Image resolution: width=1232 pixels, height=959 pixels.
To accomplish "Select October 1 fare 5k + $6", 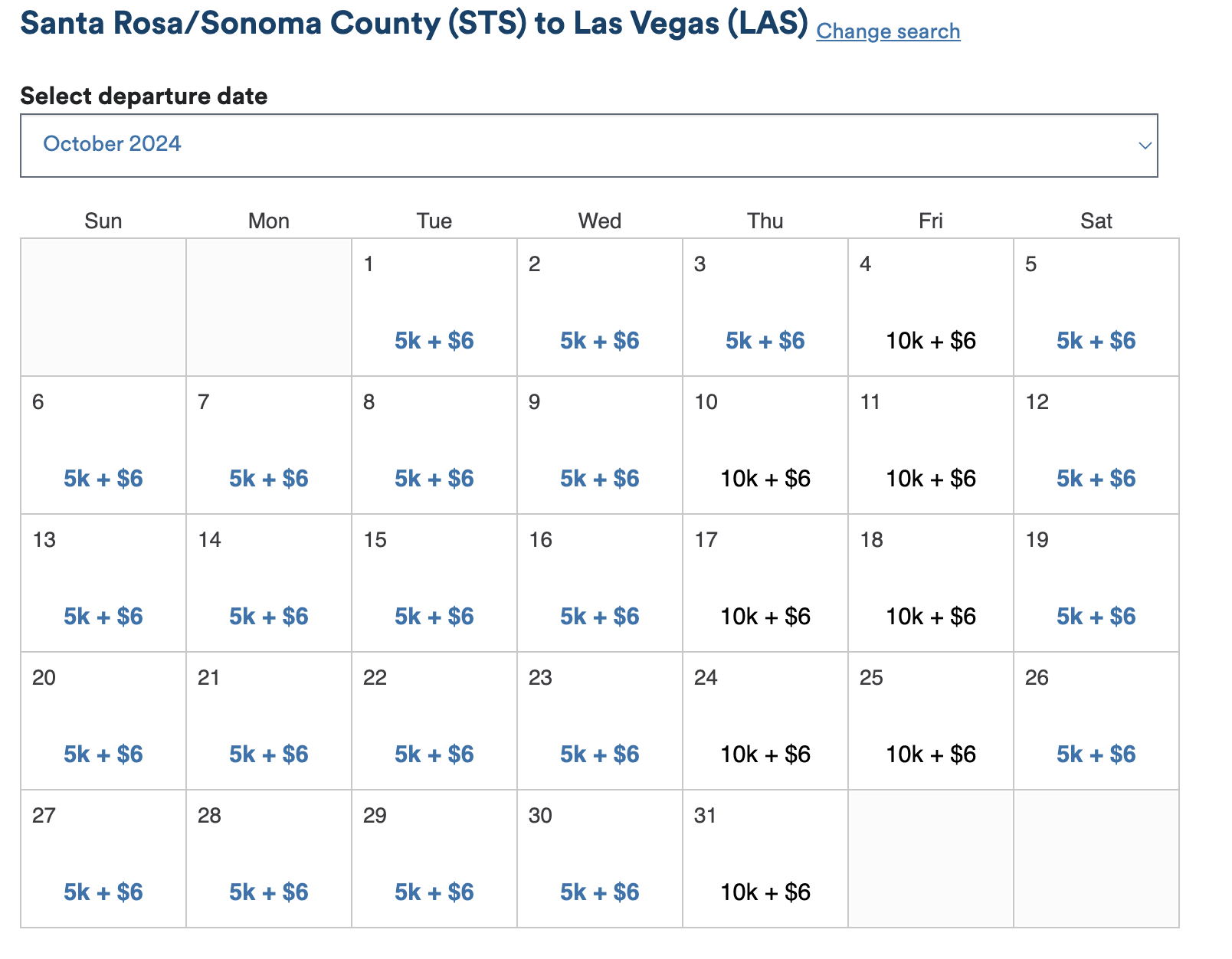I will click(x=434, y=341).
